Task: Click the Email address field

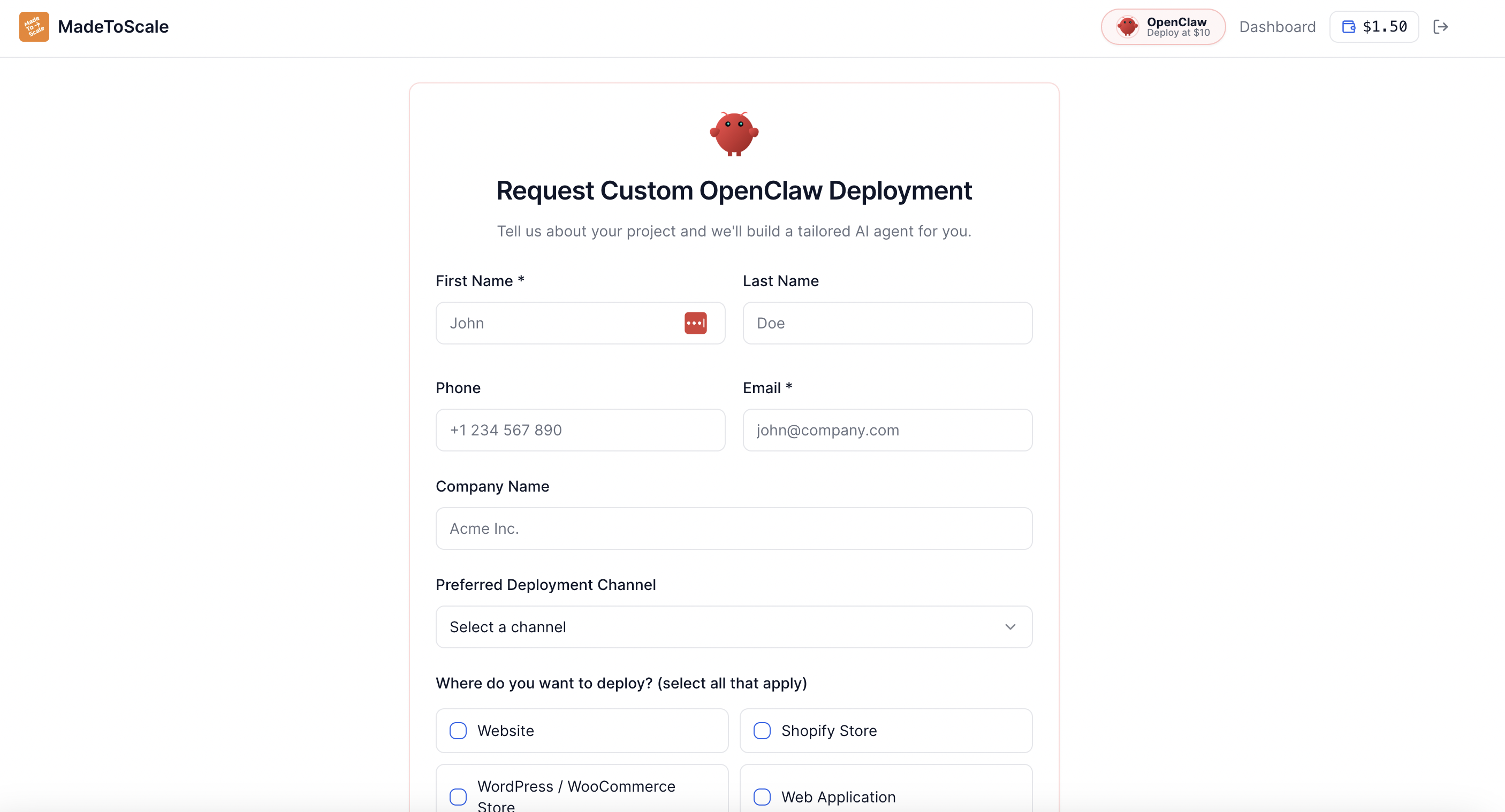Action: [887, 430]
